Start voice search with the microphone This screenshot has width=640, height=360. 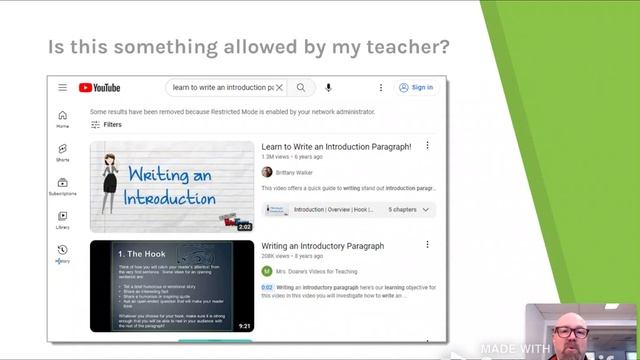pyautogui.click(x=328, y=87)
